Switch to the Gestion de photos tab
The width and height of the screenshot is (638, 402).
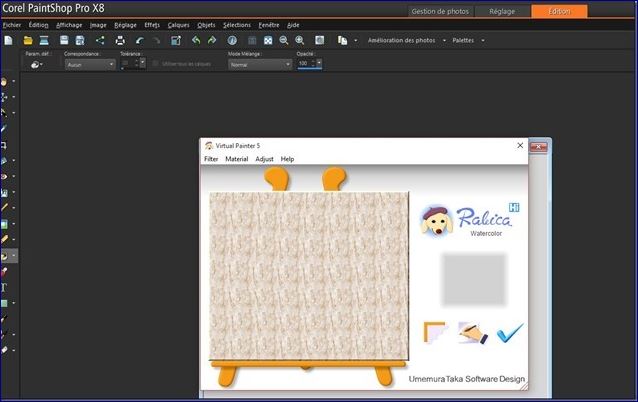tap(440, 11)
